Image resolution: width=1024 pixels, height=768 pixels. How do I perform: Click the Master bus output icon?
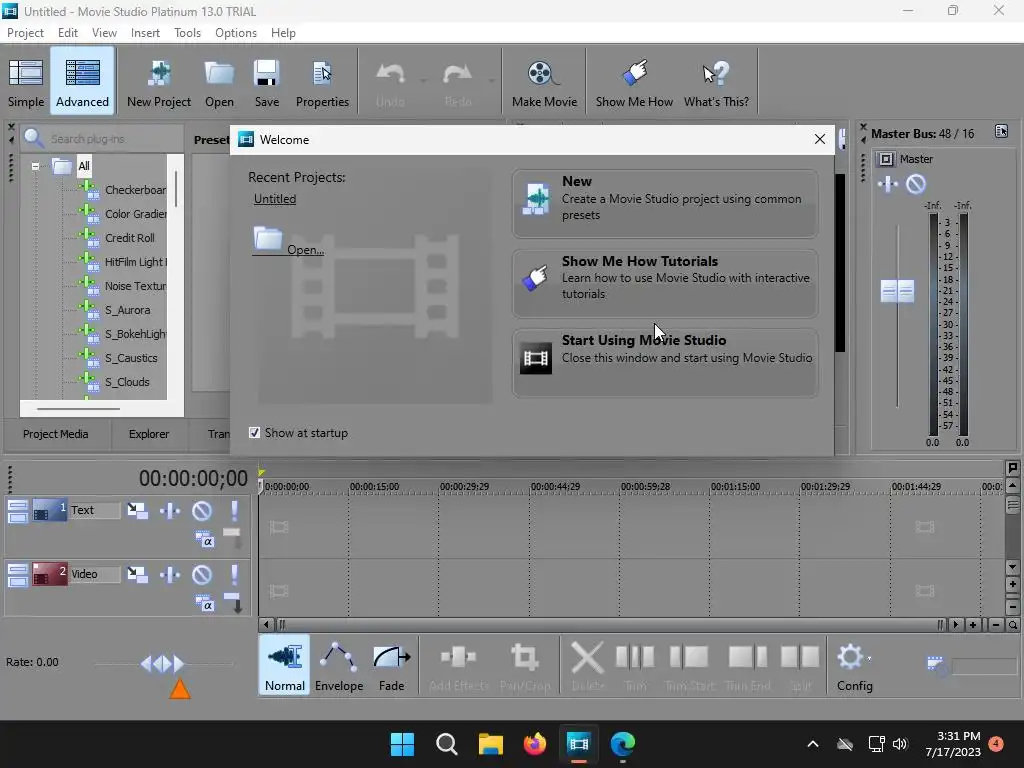point(886,159)
